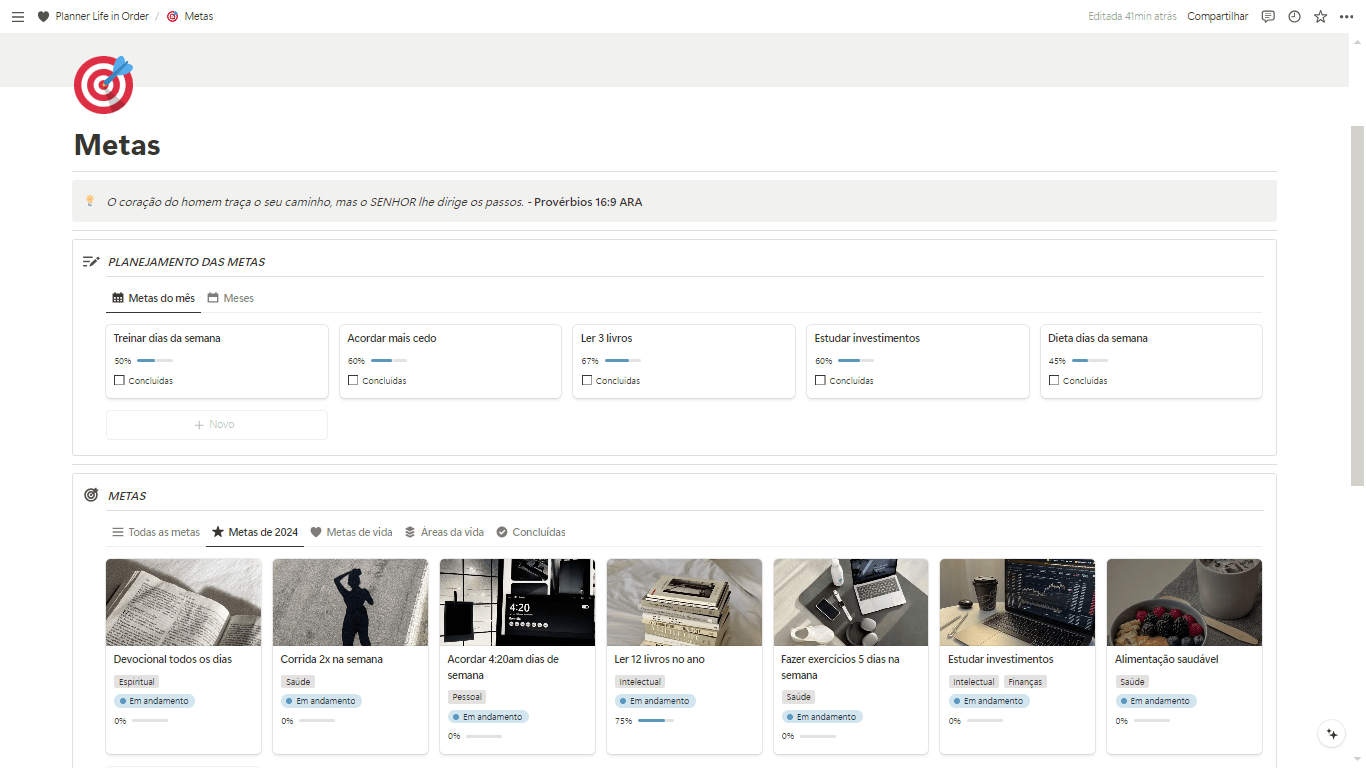Open the comments icon in top bar
The image size is (1366, 768).
(1268, 17)
